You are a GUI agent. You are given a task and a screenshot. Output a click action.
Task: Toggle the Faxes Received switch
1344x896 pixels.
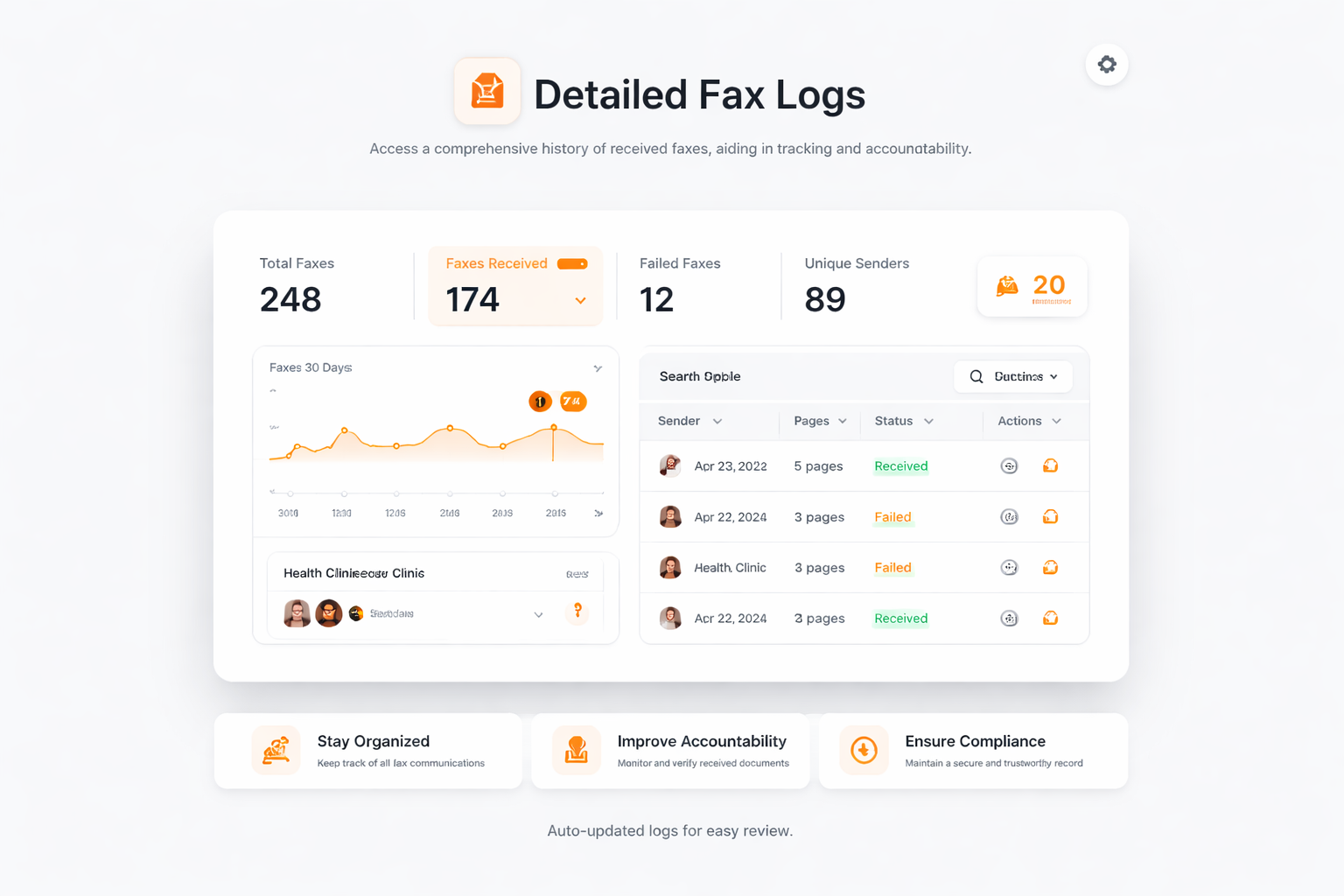pyautogui.click(x=572, y=264)
